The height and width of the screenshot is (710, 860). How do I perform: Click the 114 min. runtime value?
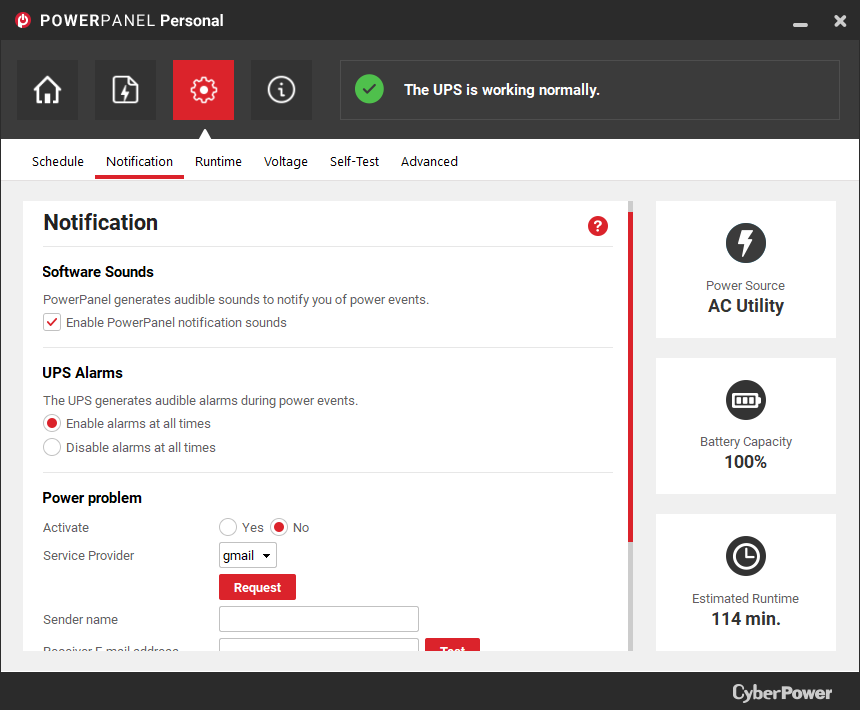coord(745,618)
